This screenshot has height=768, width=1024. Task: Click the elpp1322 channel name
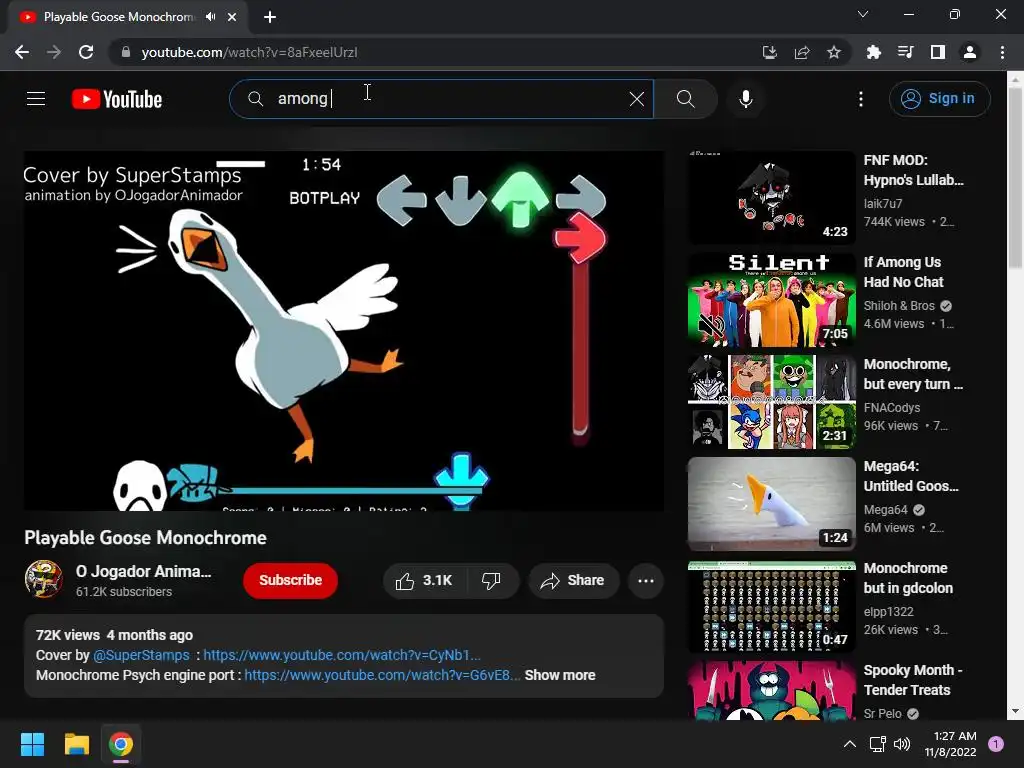coord(888,612)
